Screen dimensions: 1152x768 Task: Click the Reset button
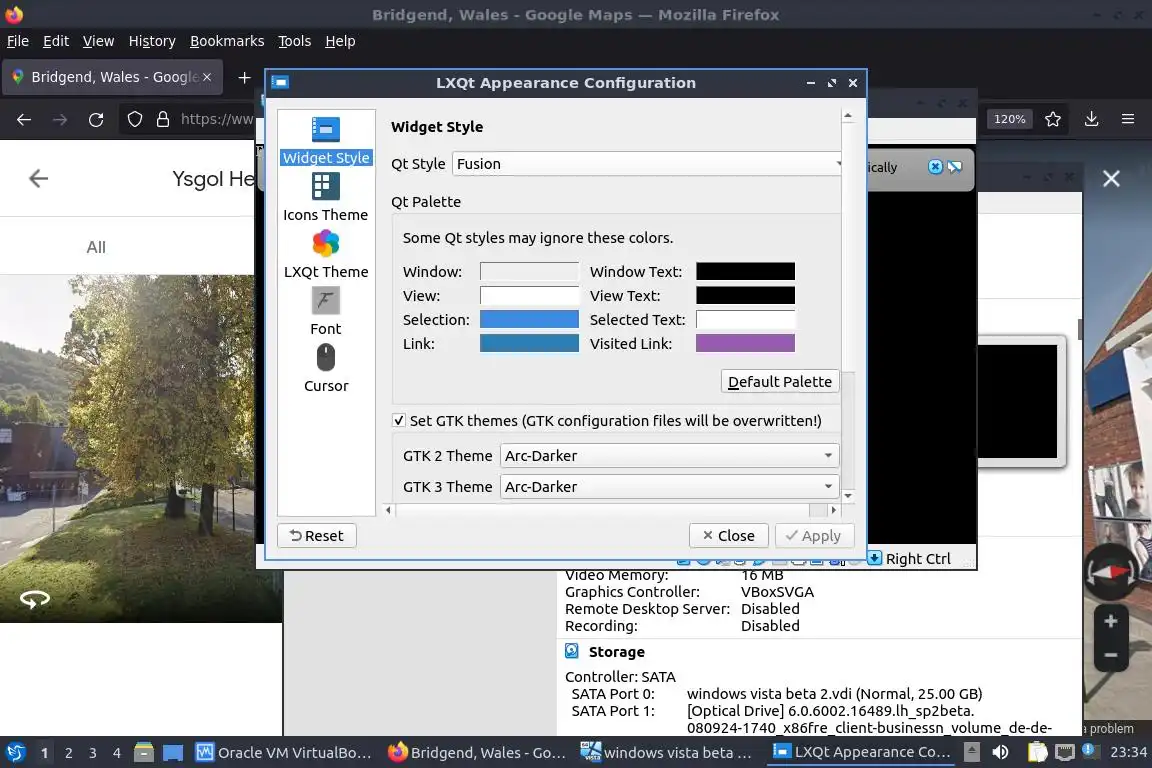pos(317,536)
